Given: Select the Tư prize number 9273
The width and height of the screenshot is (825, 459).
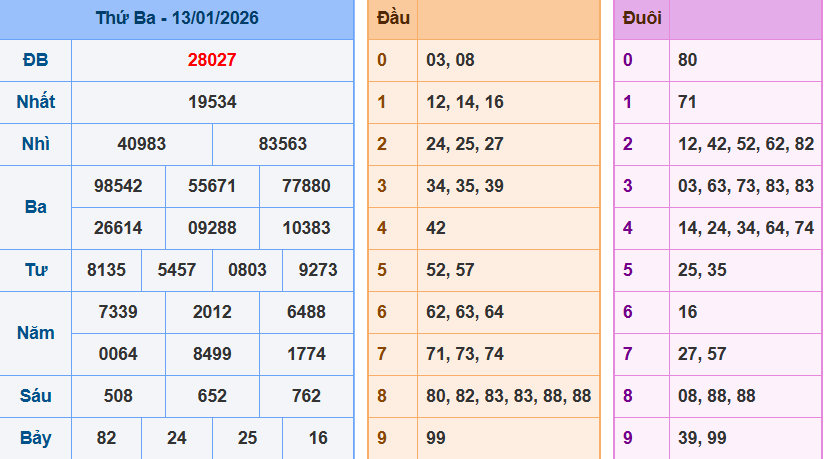Looking at the screenshot, I should point(318,270).
